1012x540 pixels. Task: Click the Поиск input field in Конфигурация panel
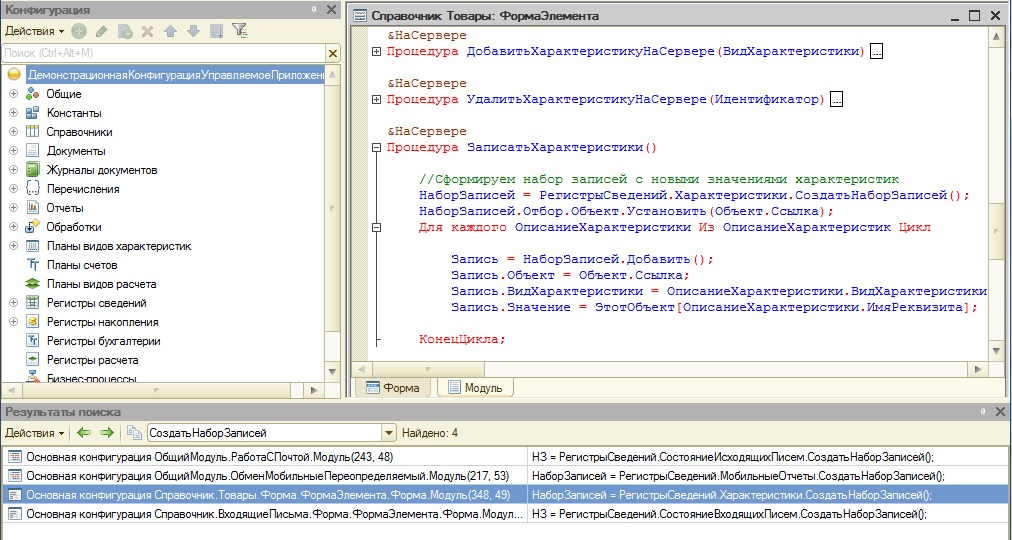(x=160, y=52)
